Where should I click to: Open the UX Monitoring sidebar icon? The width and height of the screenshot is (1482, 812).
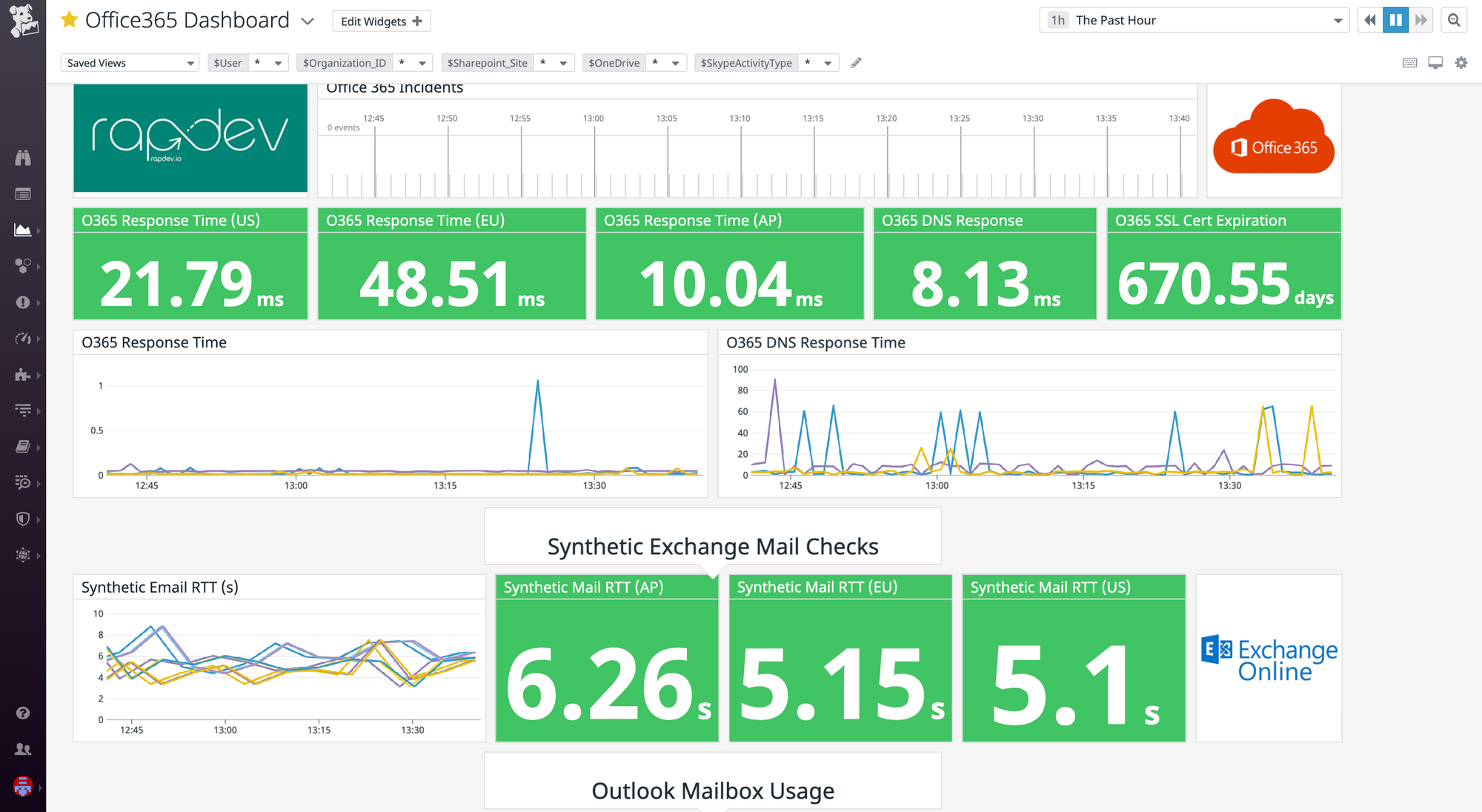(x=23, y=555)
